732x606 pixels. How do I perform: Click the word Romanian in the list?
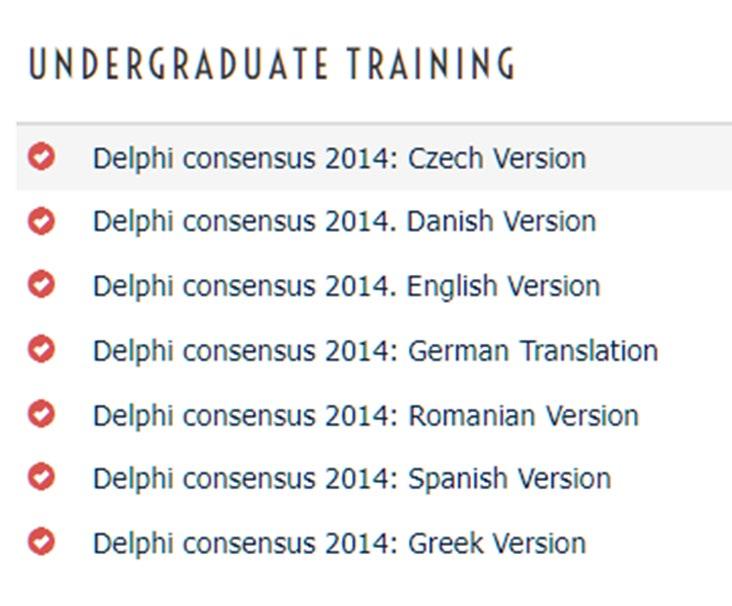pos(472,416)
